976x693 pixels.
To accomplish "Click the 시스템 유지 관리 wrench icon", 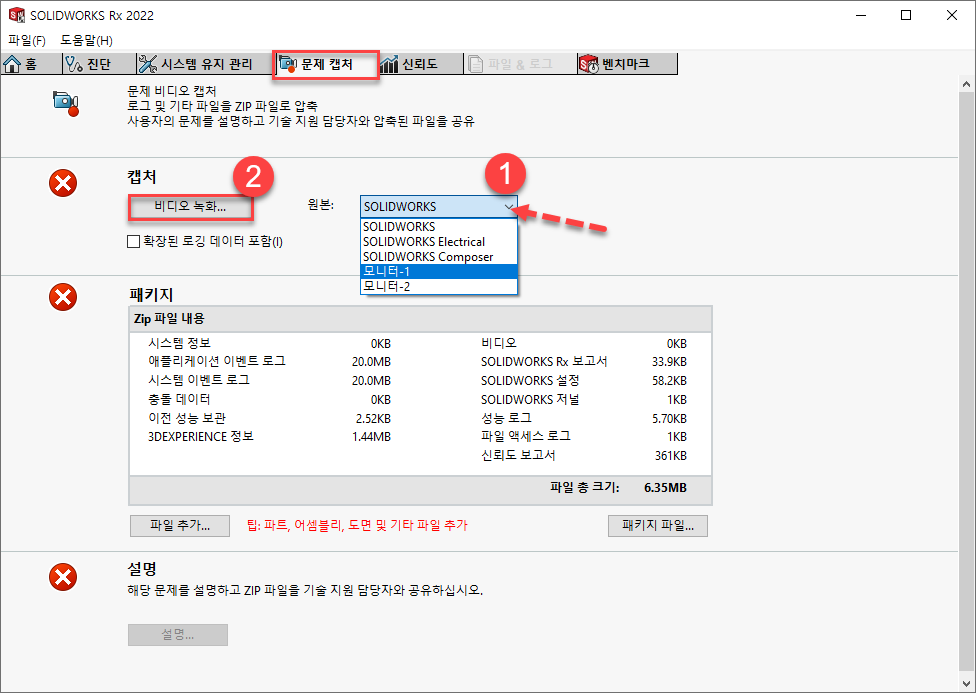I will pyautogui.click(x=148, y=64).
